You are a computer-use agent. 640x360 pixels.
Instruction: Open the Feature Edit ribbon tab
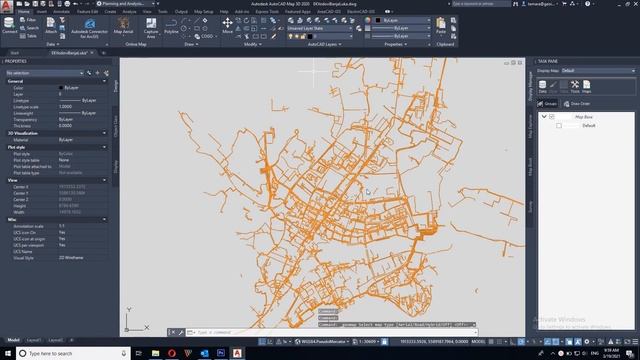pyautogui.click(x=87, y=12)
